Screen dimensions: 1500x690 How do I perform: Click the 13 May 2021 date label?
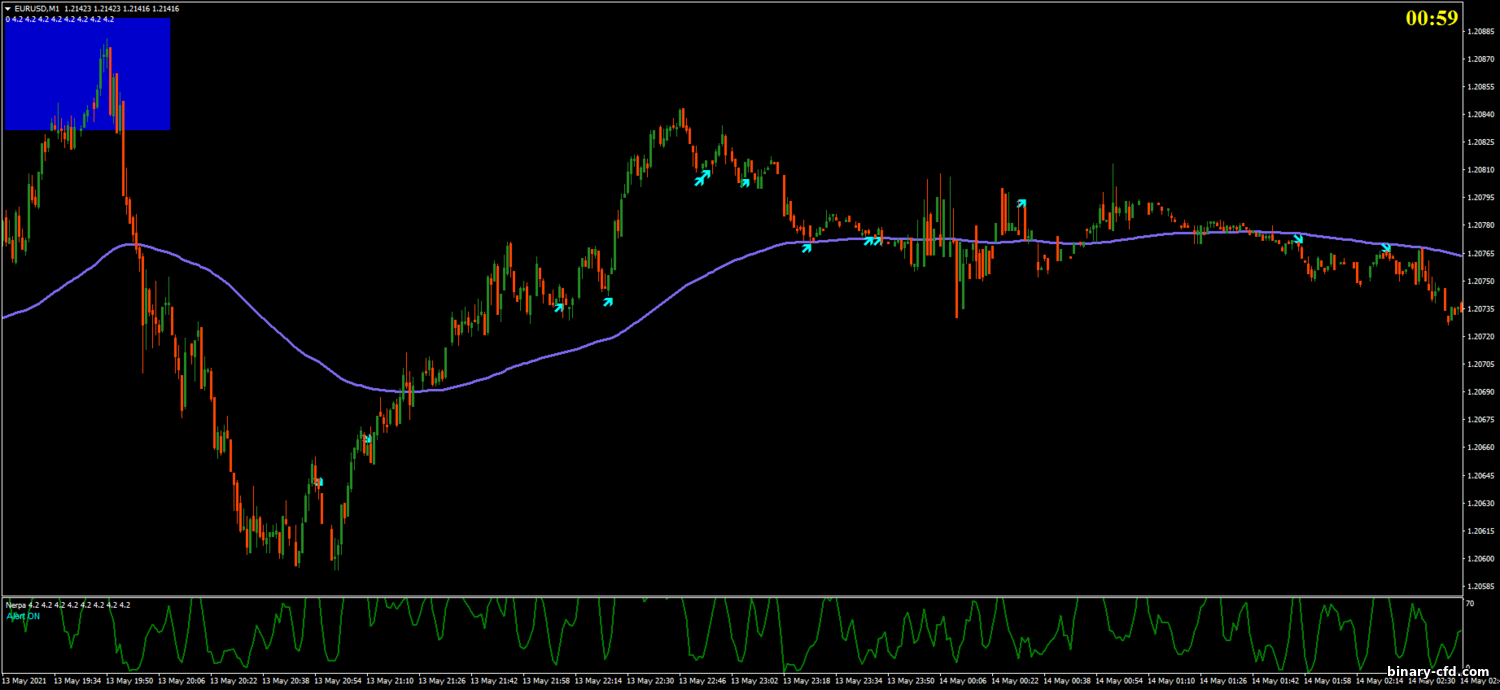click(x=25, y=680)
